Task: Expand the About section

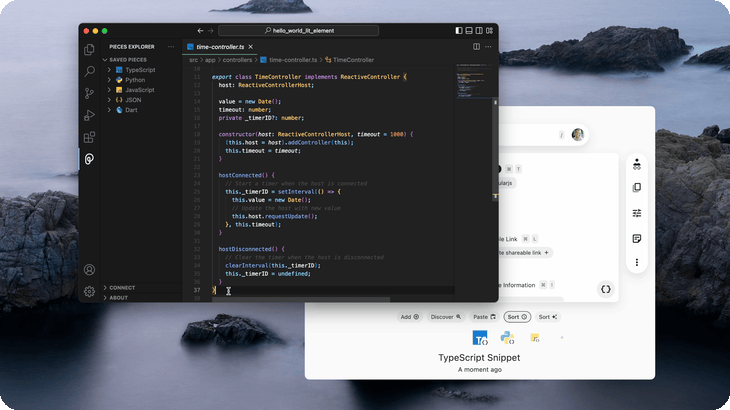Action: (118, 298)
